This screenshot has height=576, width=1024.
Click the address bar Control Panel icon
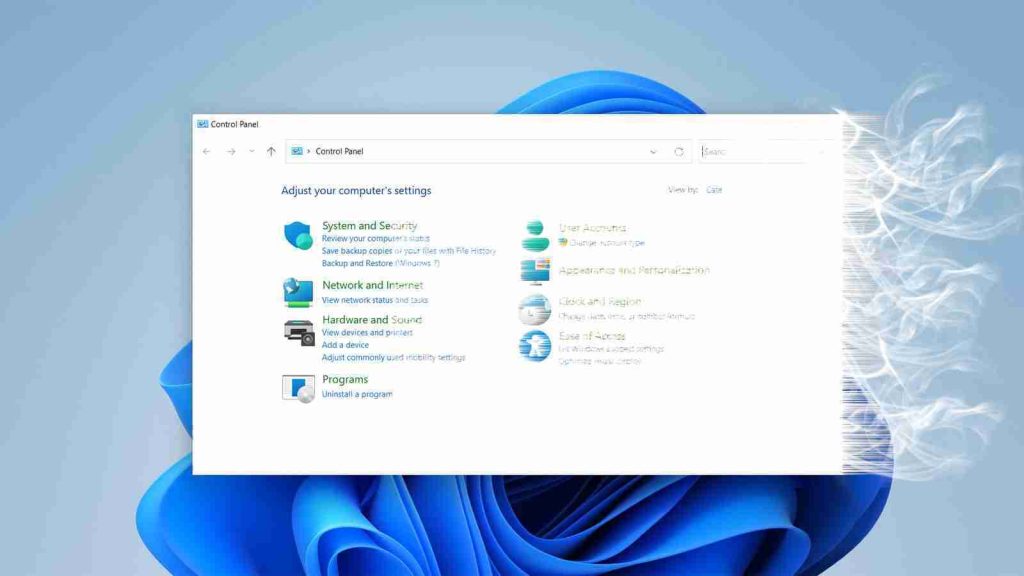(296, 151)
